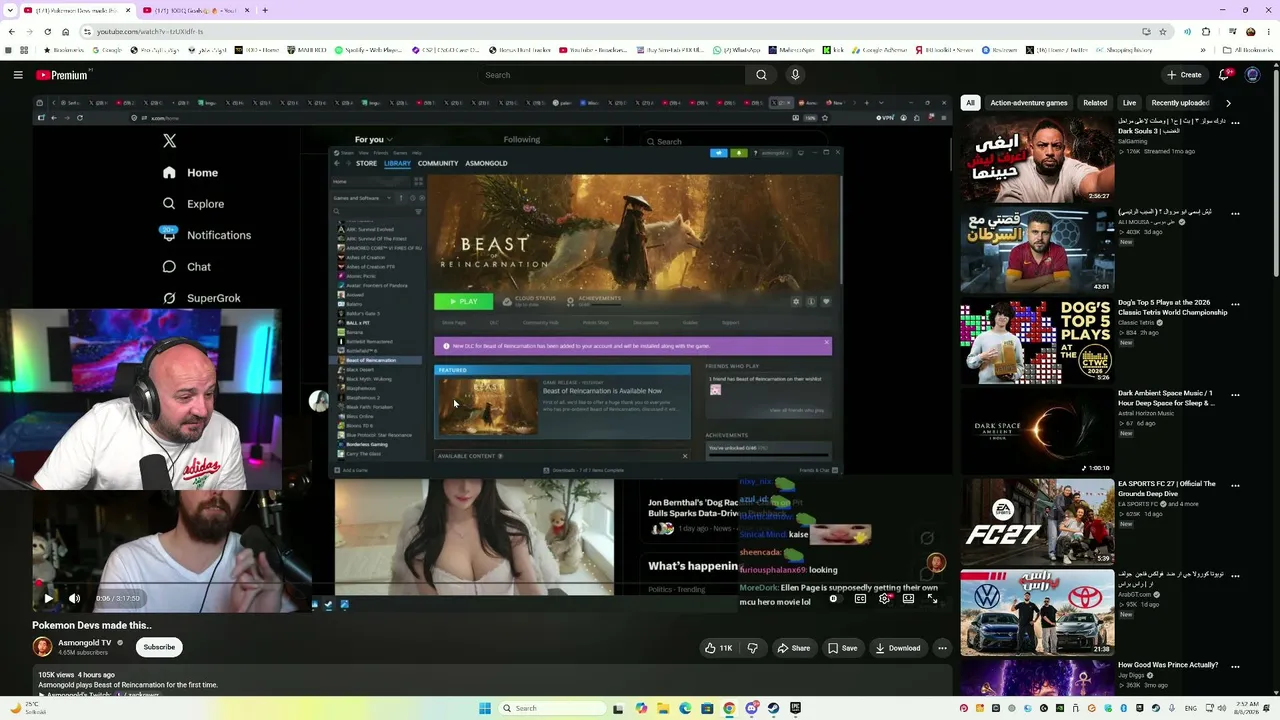This screenshot has width=1280, height=720.
Task: Select the Related chip
Action: click(x=1095, y=103)
